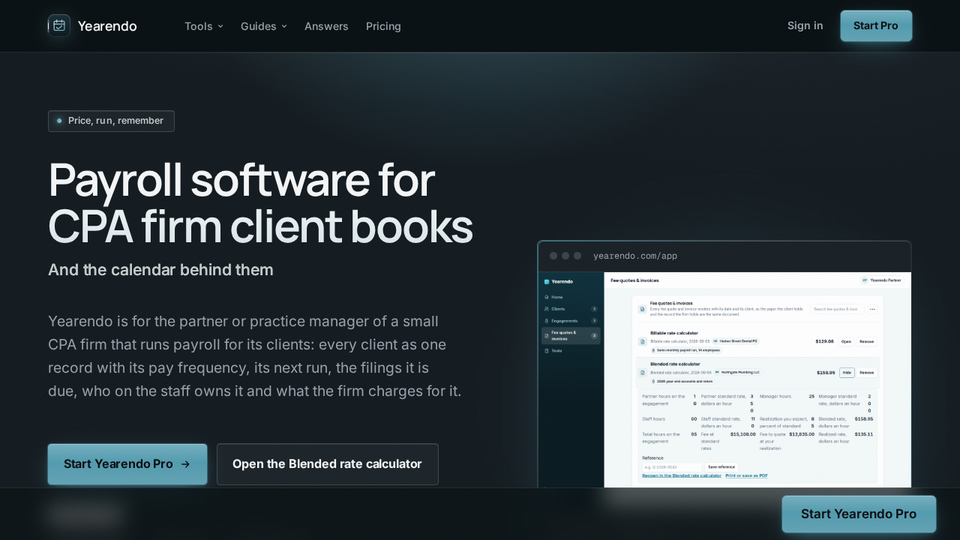Click the Yearendo Partner badge in preview
960x540 pixels.
click(881, 280)
